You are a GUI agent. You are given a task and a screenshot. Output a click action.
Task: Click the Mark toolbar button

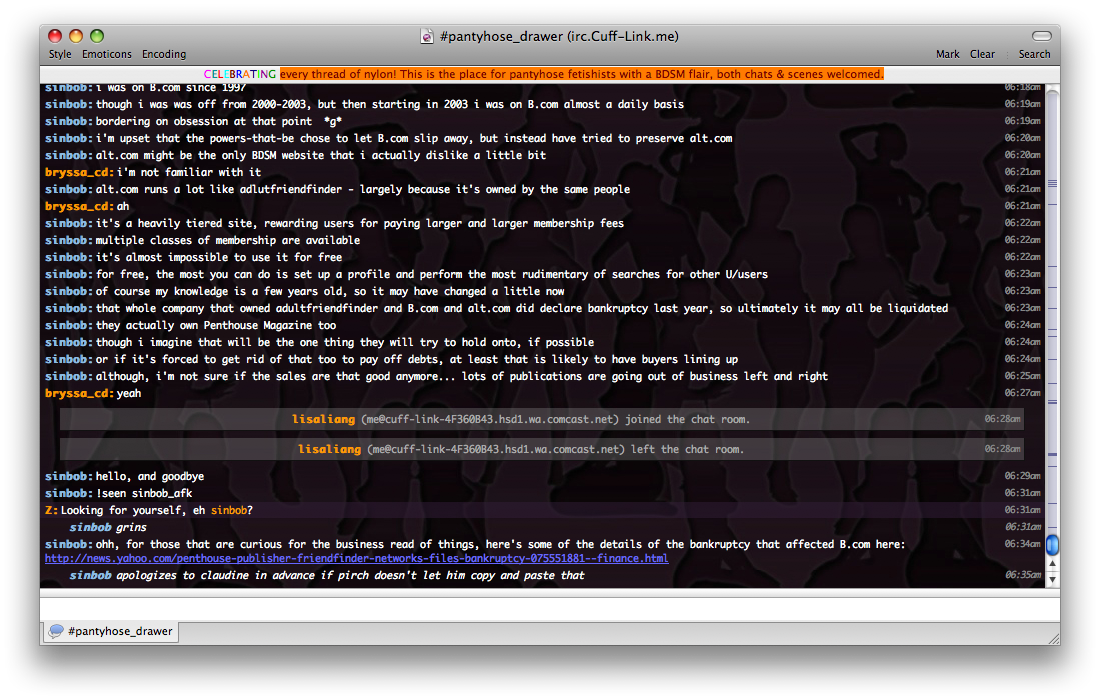947,54
